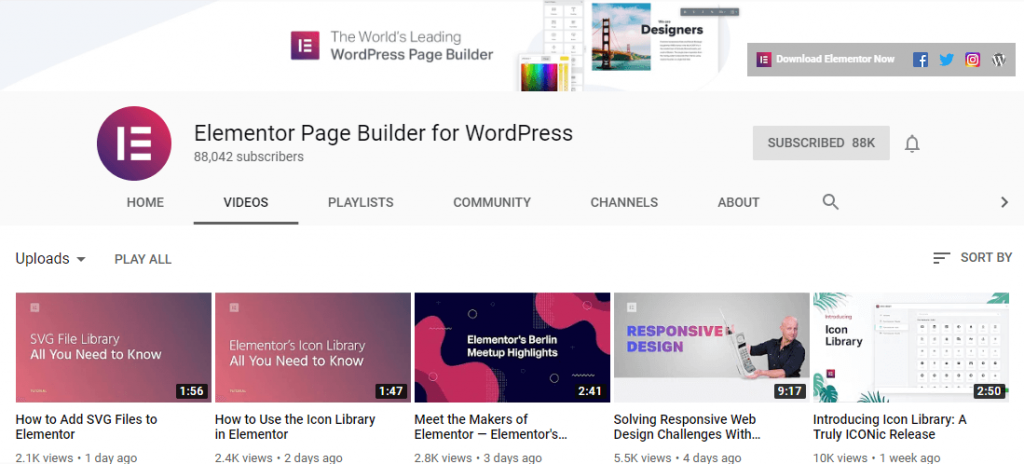Viewport: 1024px width, 464px height.
Task: Play the SVG File Library thumbnail
Action: coord(114,347)
